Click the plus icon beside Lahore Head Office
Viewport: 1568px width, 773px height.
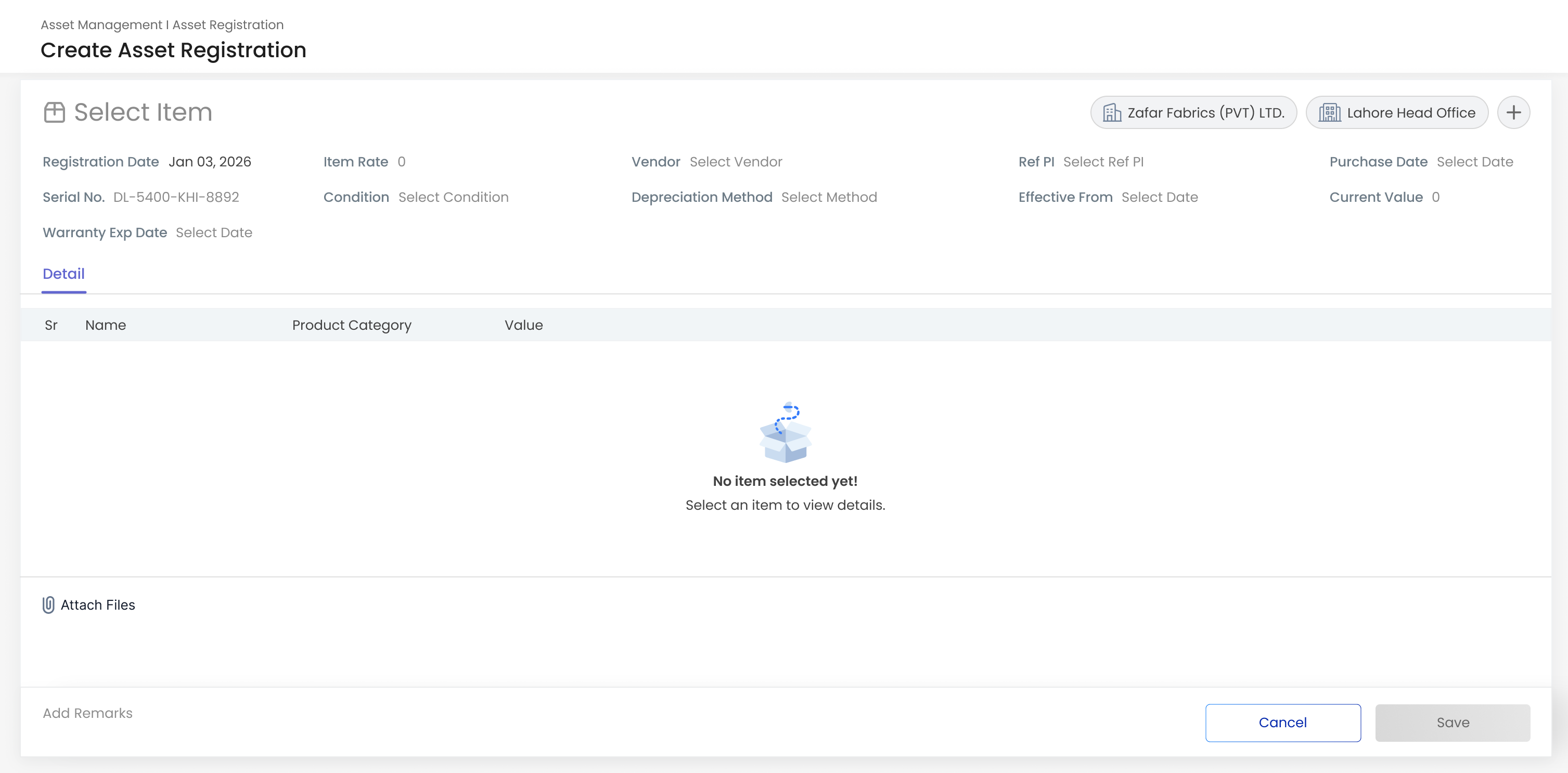click(1513, 112)
